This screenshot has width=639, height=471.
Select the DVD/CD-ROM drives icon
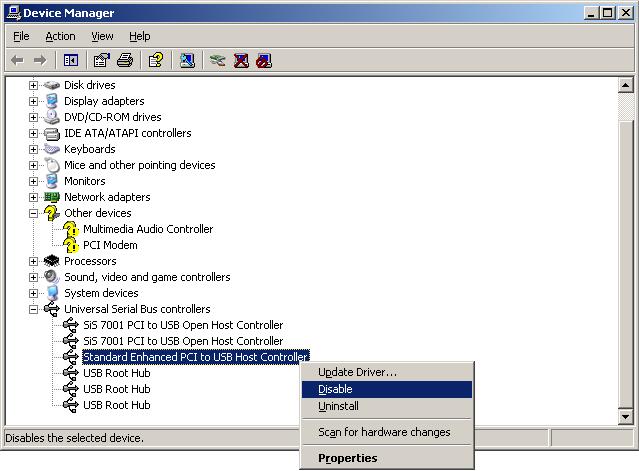click(52, 117)
